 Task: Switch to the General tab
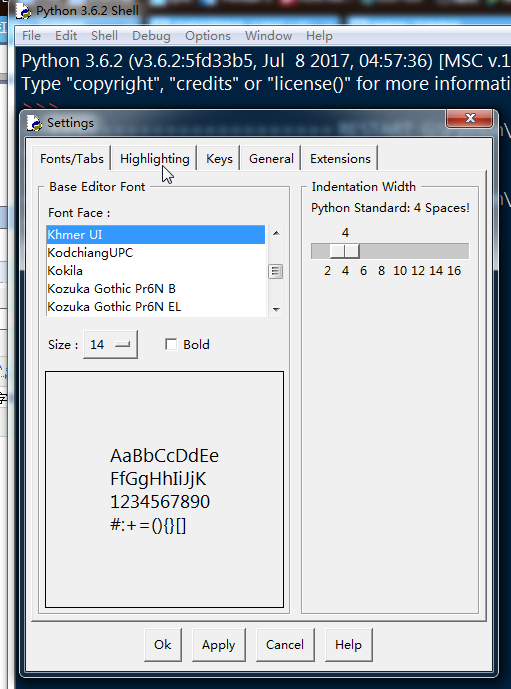tap(271, 158)
